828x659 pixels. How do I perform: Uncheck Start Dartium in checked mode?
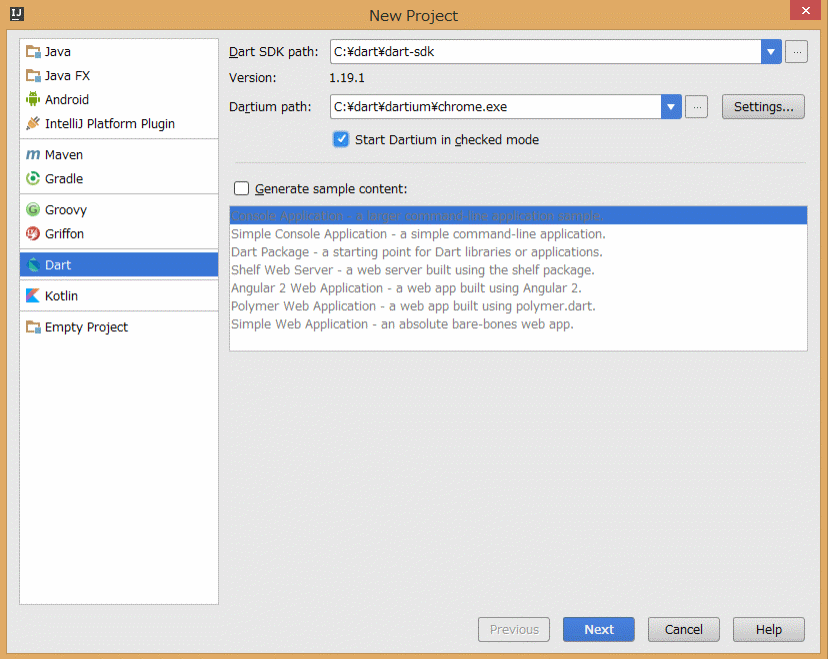(x=341, y=140)
